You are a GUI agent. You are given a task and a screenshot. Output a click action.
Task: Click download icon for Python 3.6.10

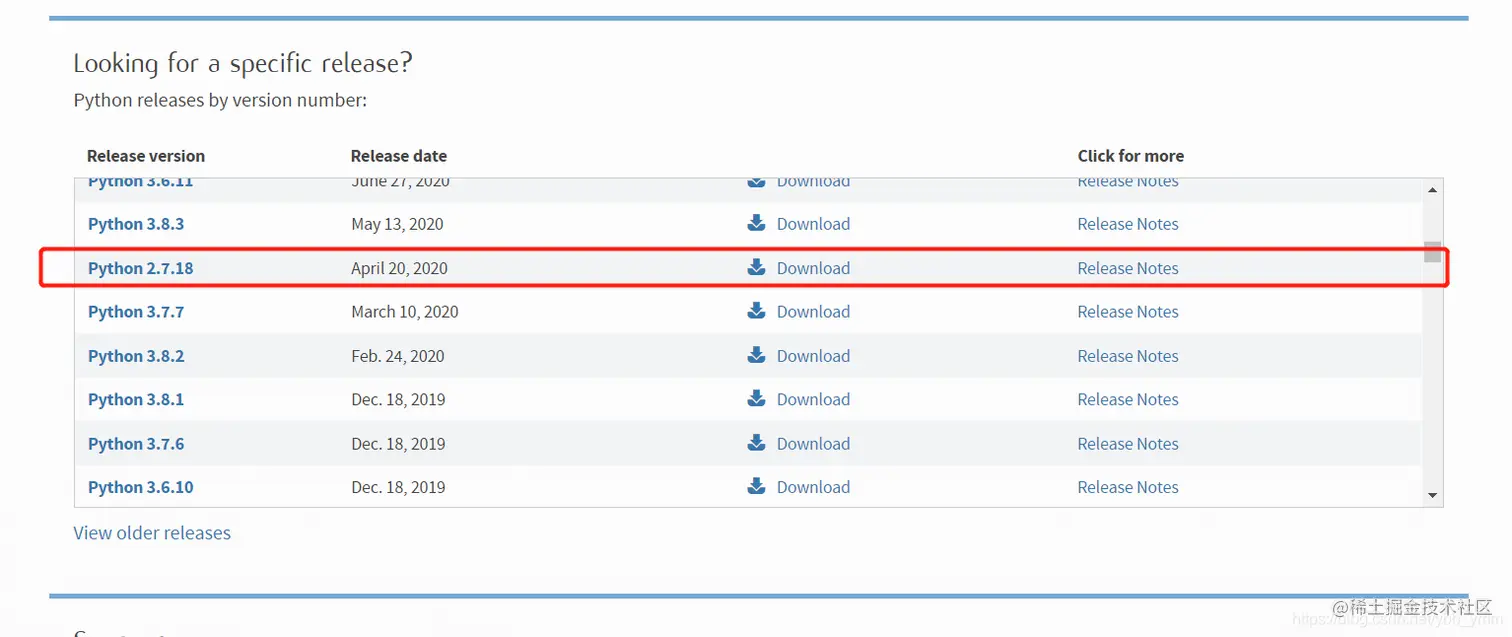click(756, 486)
